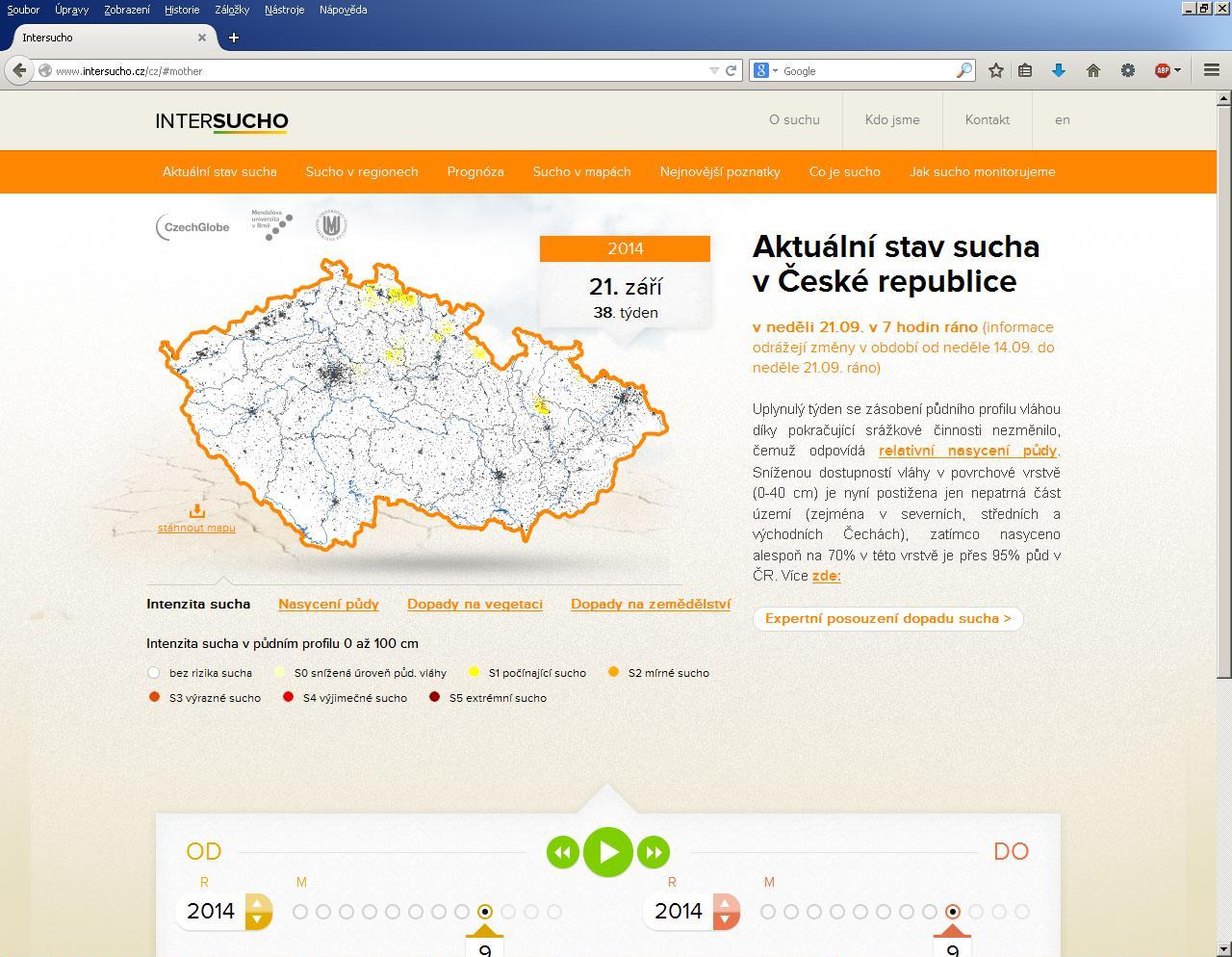Click the download map icon
Image resolution: width=1232 pixels, height=957 pixels.
tap(196, 510)
